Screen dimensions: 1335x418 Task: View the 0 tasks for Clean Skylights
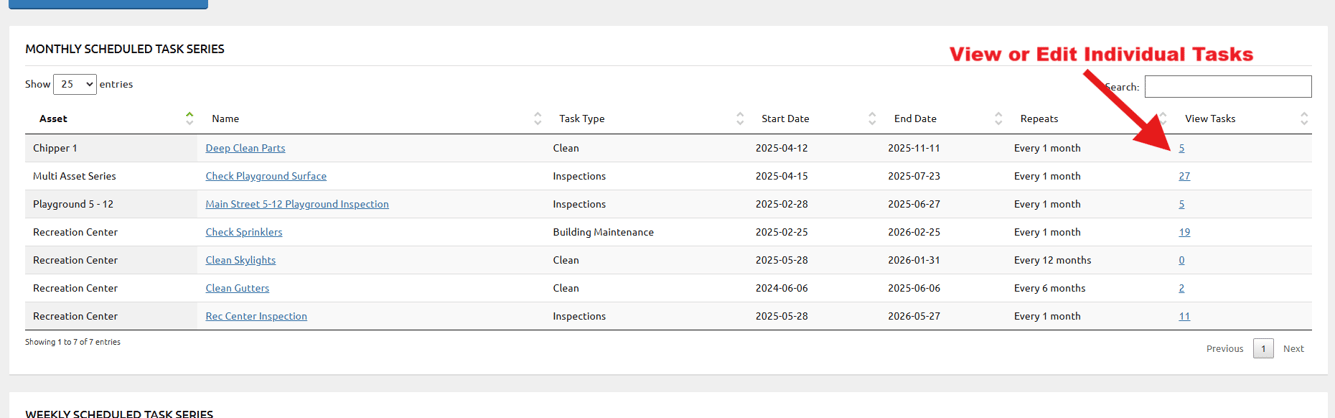click(1182, 260)
